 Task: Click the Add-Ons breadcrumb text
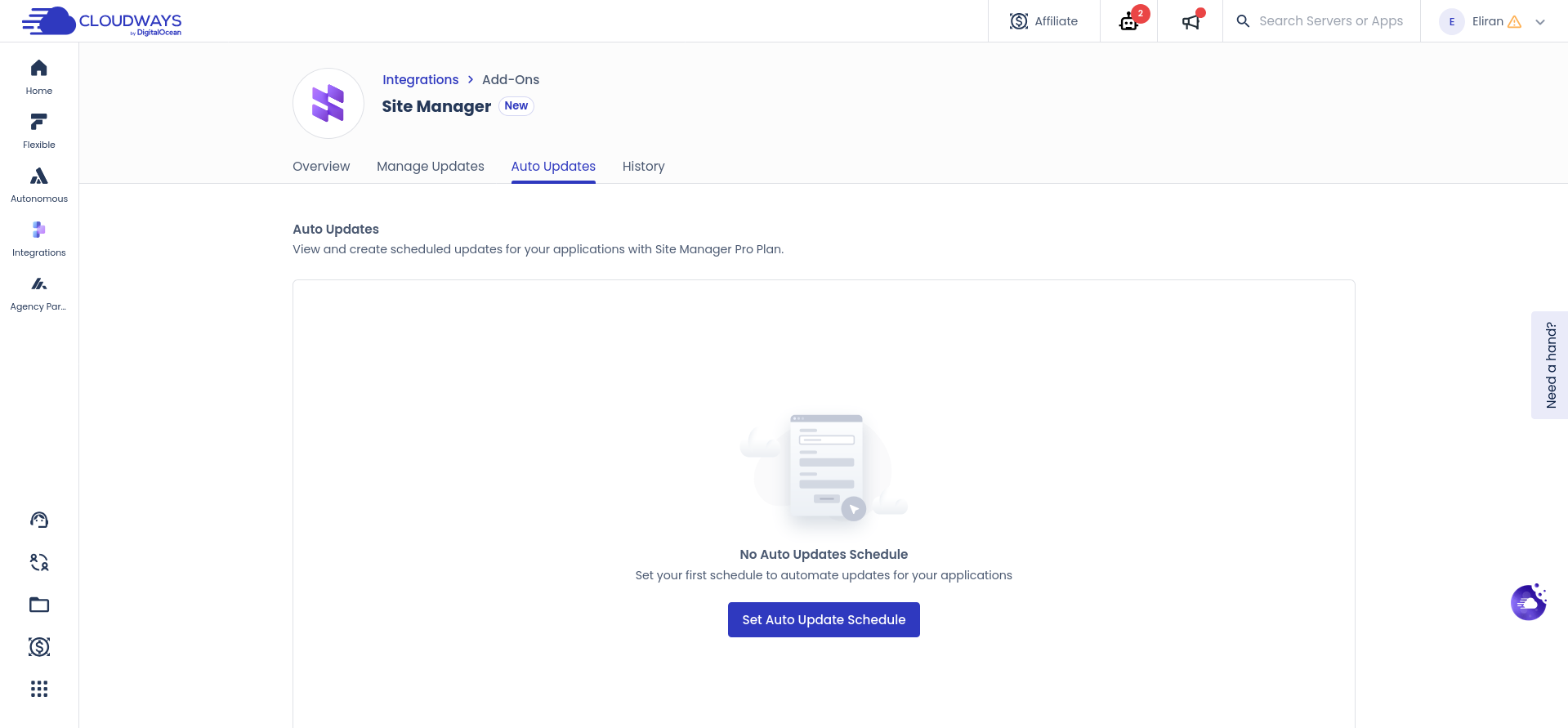coord(511,79)
